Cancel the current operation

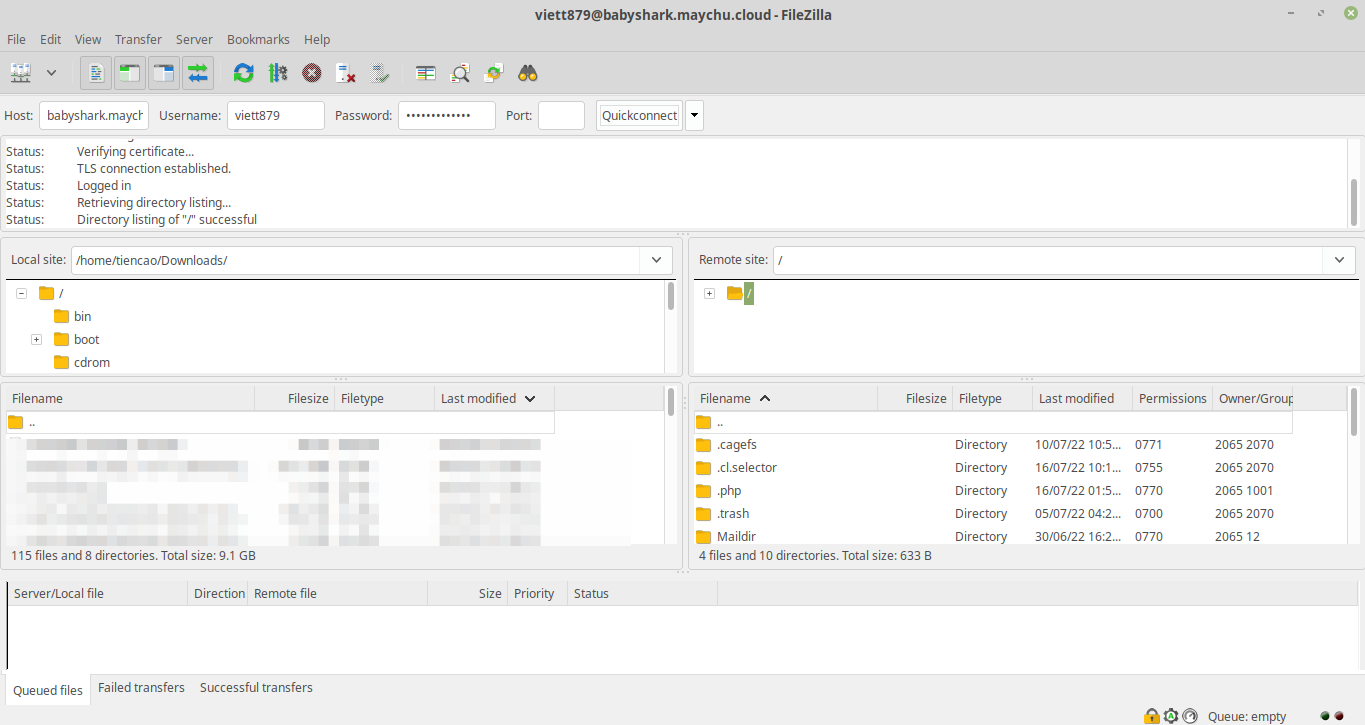pos(312,73)
